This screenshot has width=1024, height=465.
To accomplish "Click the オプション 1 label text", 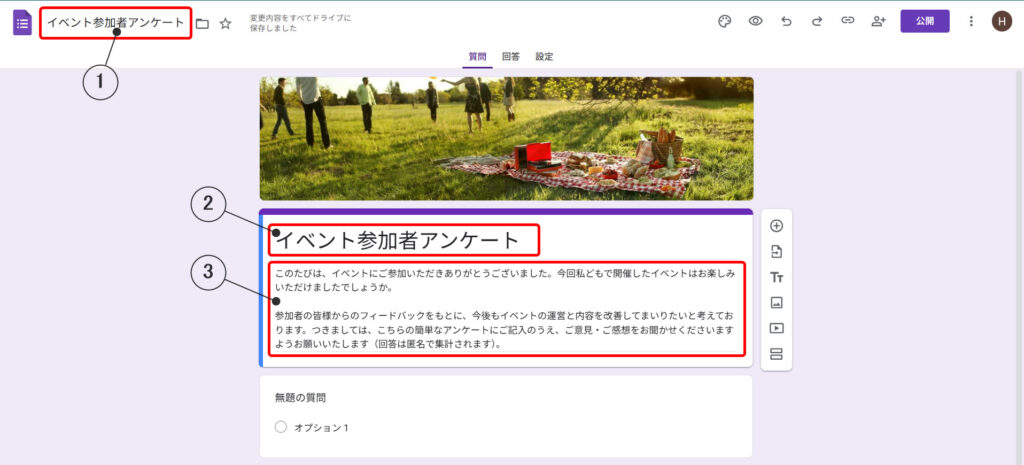I will [321, 428].
